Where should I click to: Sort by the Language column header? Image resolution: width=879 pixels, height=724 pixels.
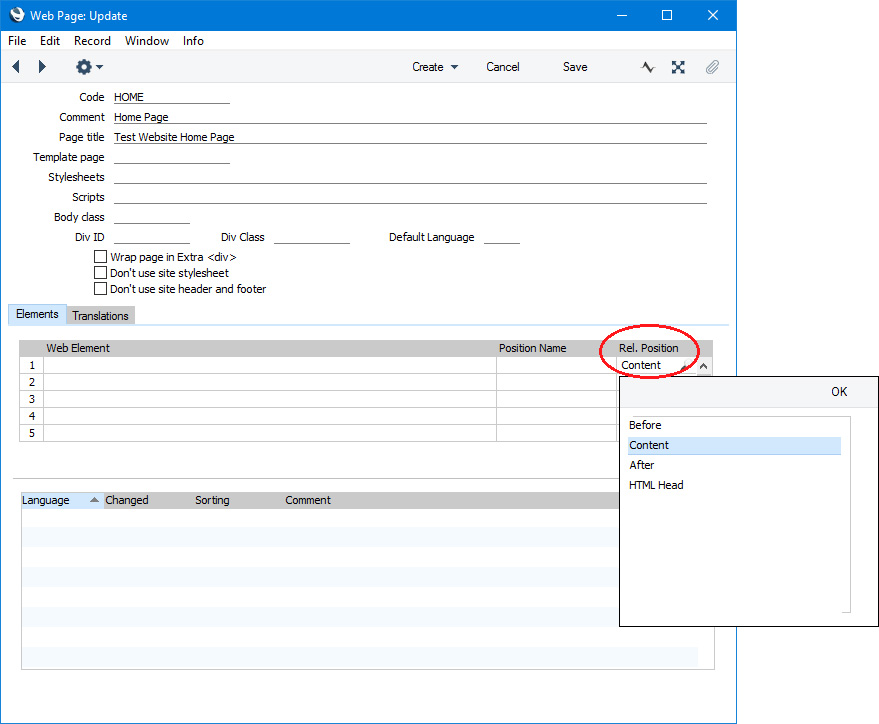coord(61,500)
